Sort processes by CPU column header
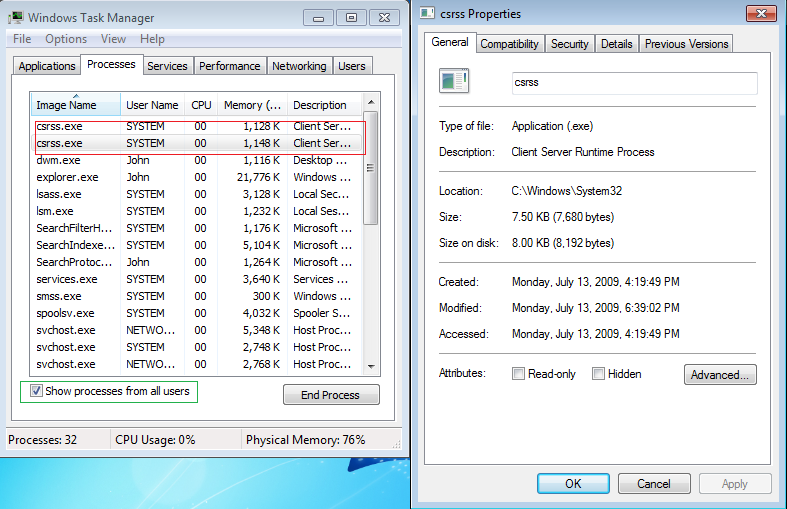 201,105
